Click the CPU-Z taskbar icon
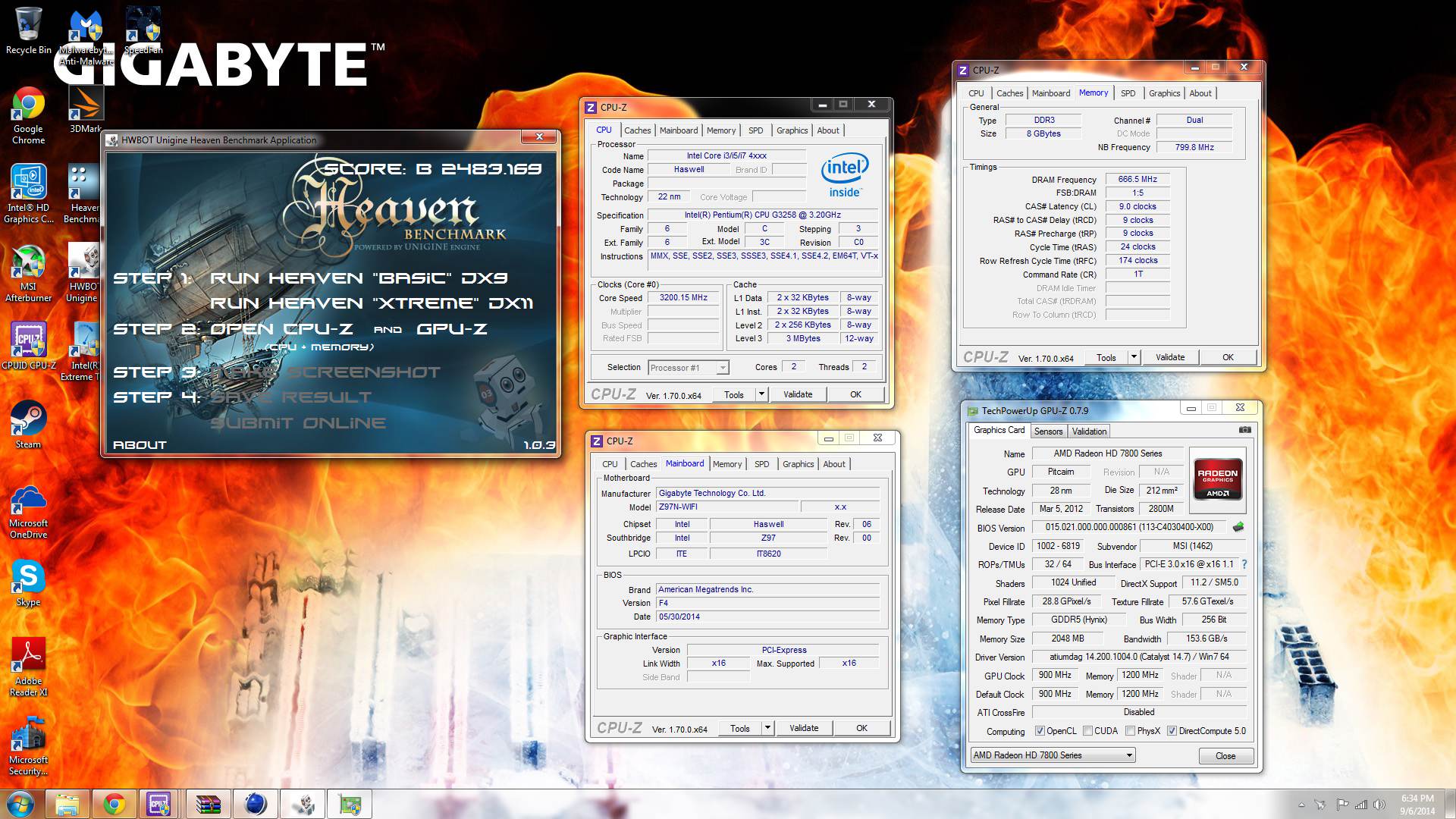 [159, 804]
